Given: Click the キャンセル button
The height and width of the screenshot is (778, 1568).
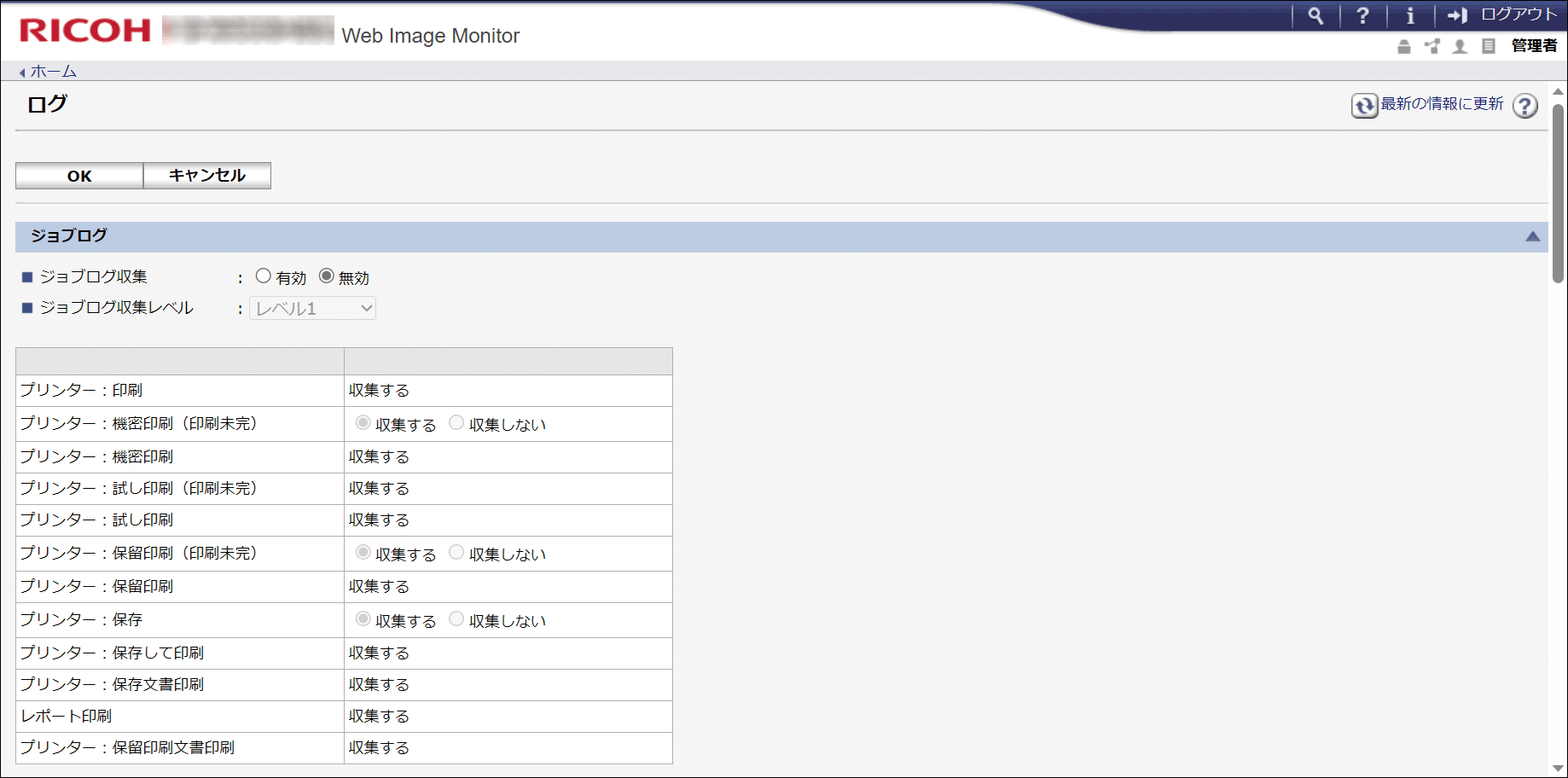Looking at the screenshot, I should click(x=207, y=176).
